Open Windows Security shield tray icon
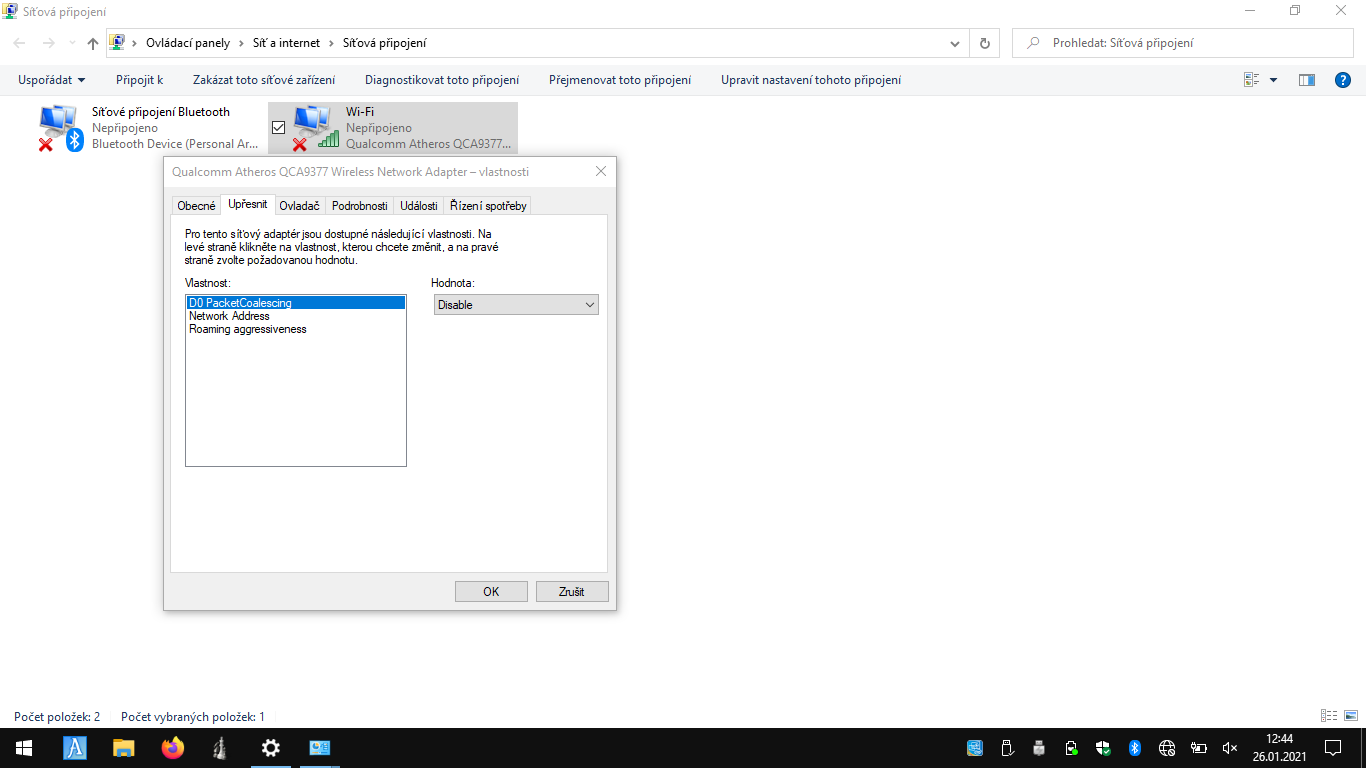Screen dimensions: 1366x768 (1103, 748)
